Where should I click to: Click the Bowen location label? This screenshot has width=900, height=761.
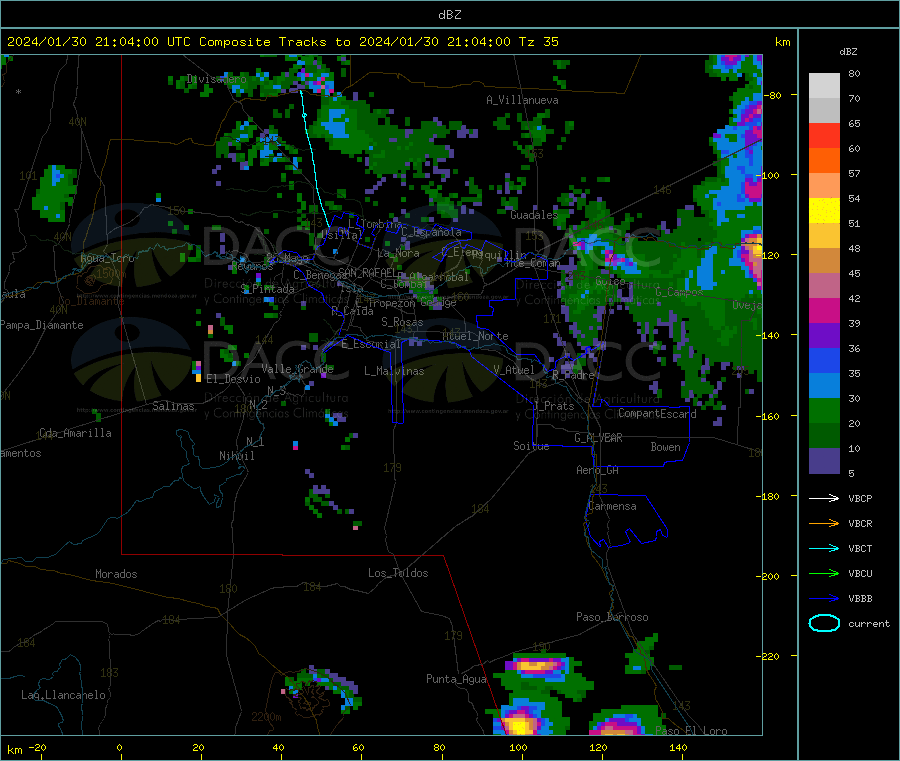pyautogui.click(x=665, y=446)
